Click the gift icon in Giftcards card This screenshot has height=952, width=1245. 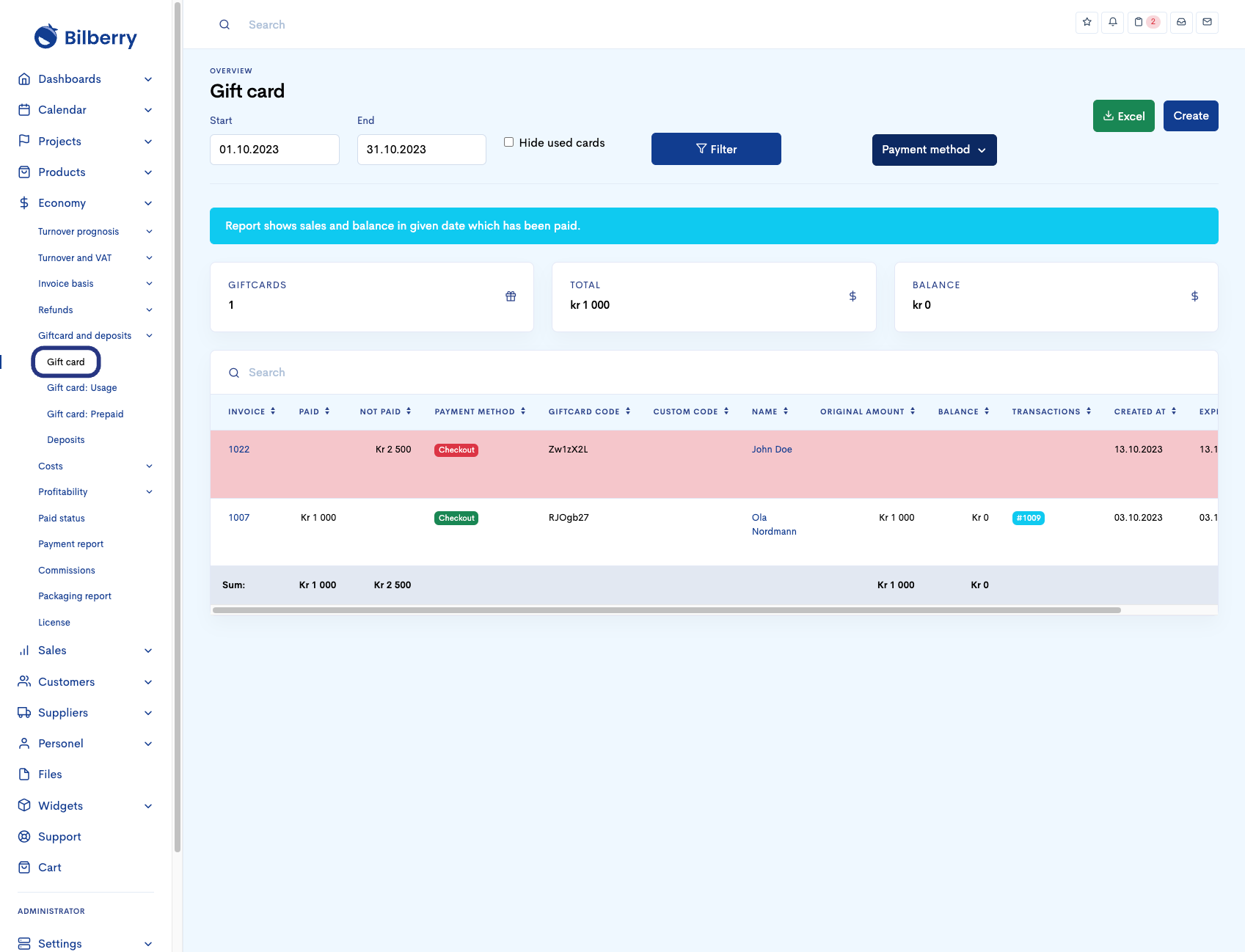click(x=511, y=296)
